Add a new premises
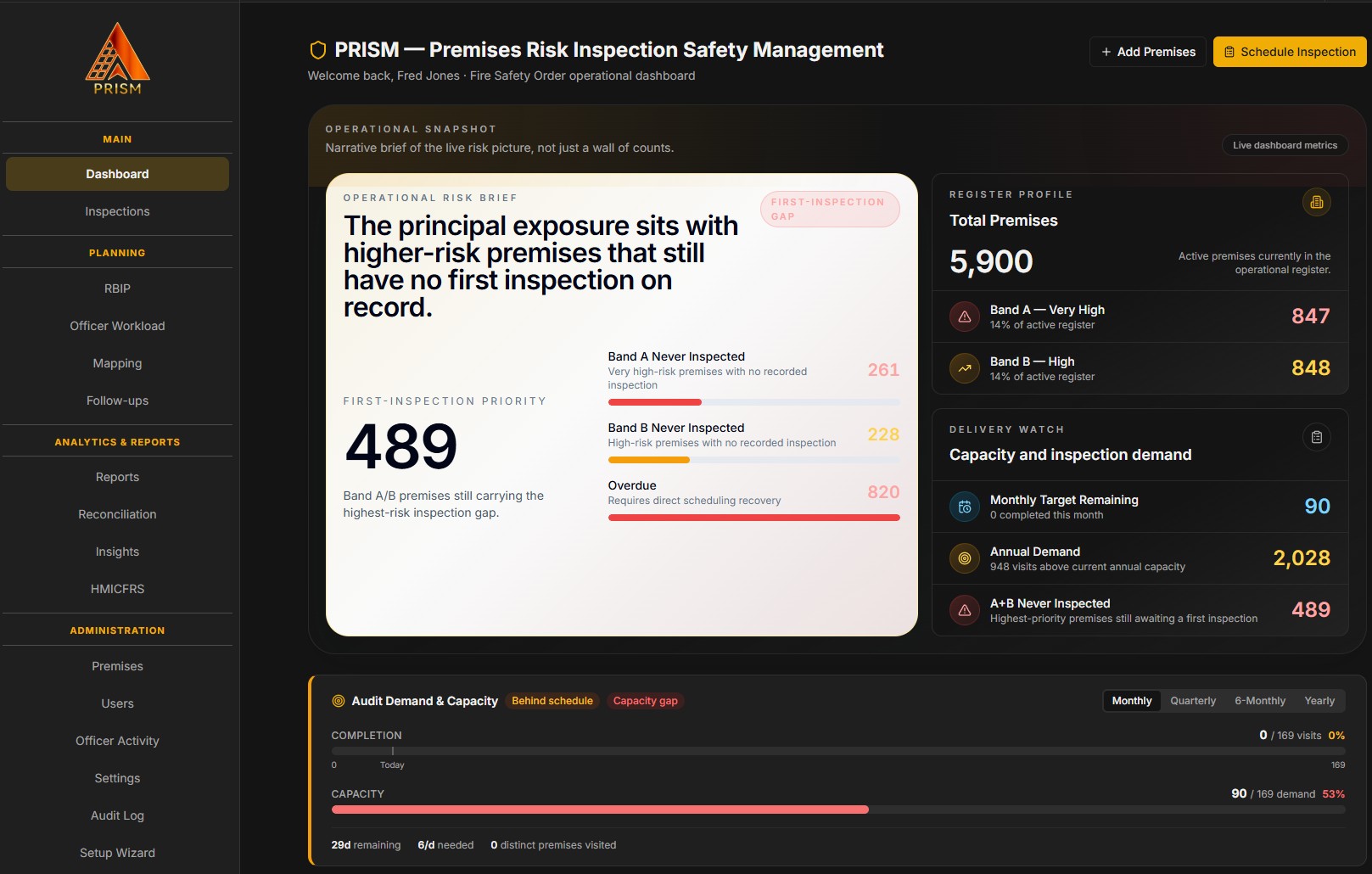Screen dimensions: 1372x874 pos(1147,52)
